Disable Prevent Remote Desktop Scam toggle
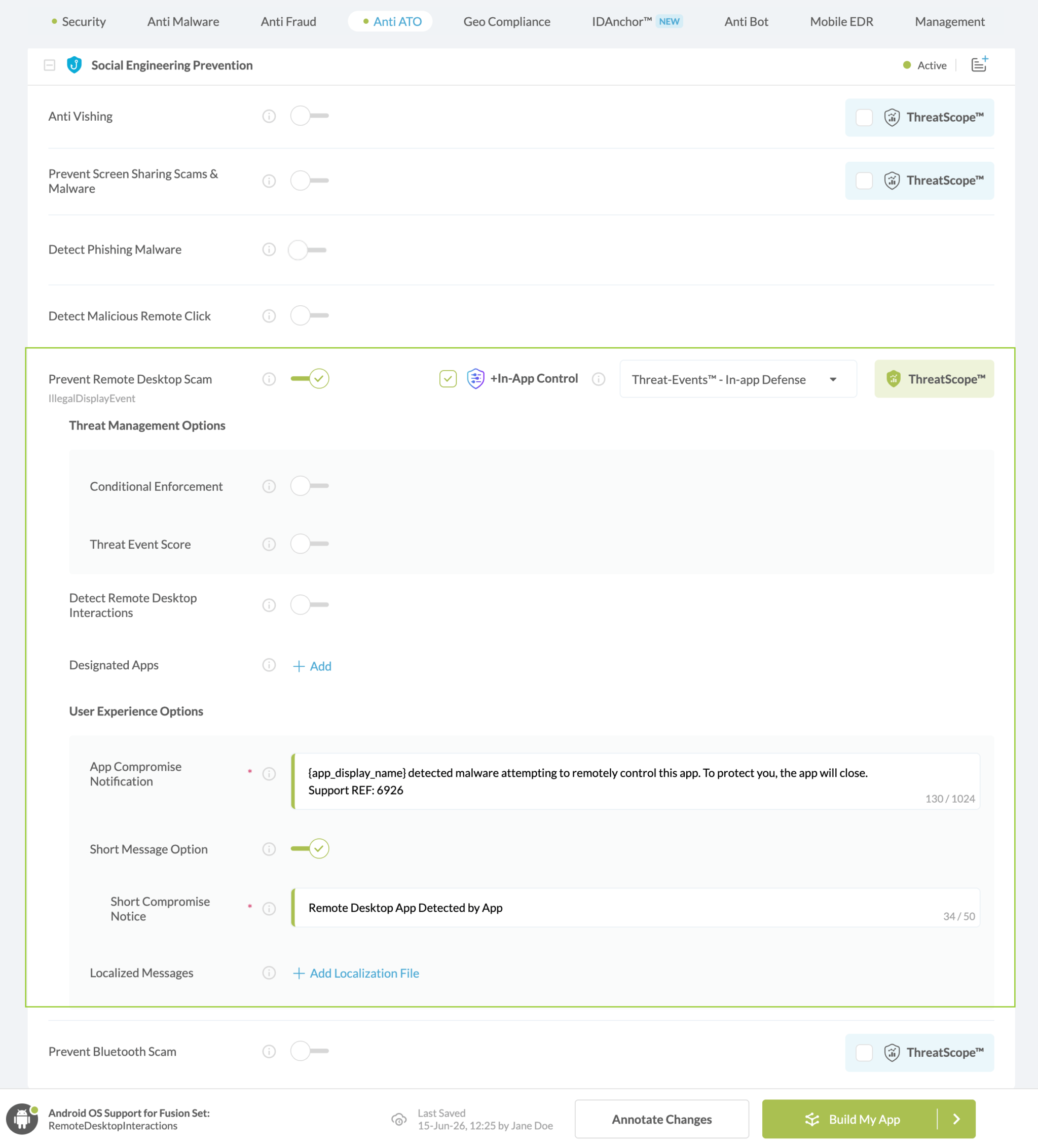1038x1148 pixels. 309,379
